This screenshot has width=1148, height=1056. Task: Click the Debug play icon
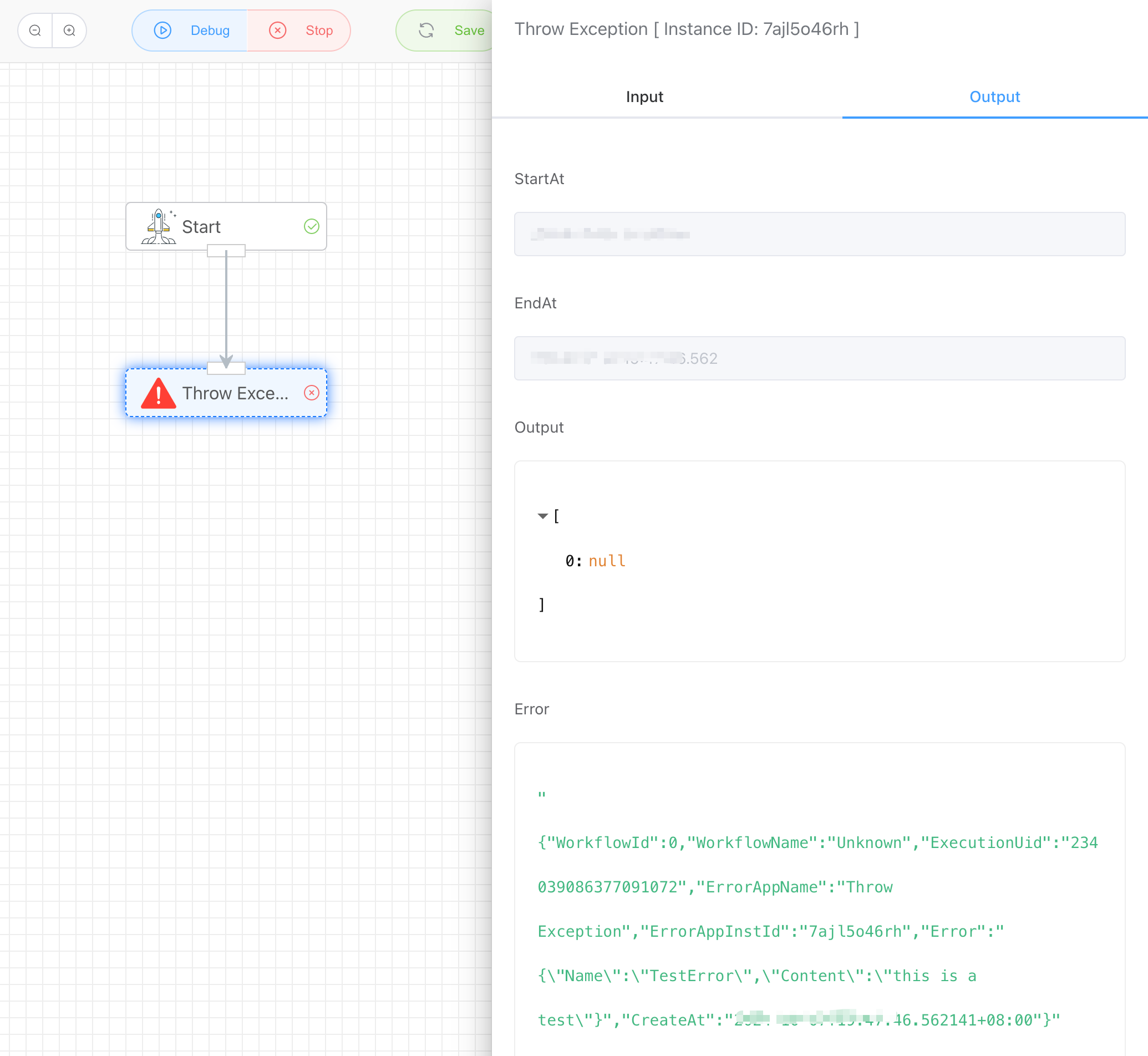click(162, 31)
